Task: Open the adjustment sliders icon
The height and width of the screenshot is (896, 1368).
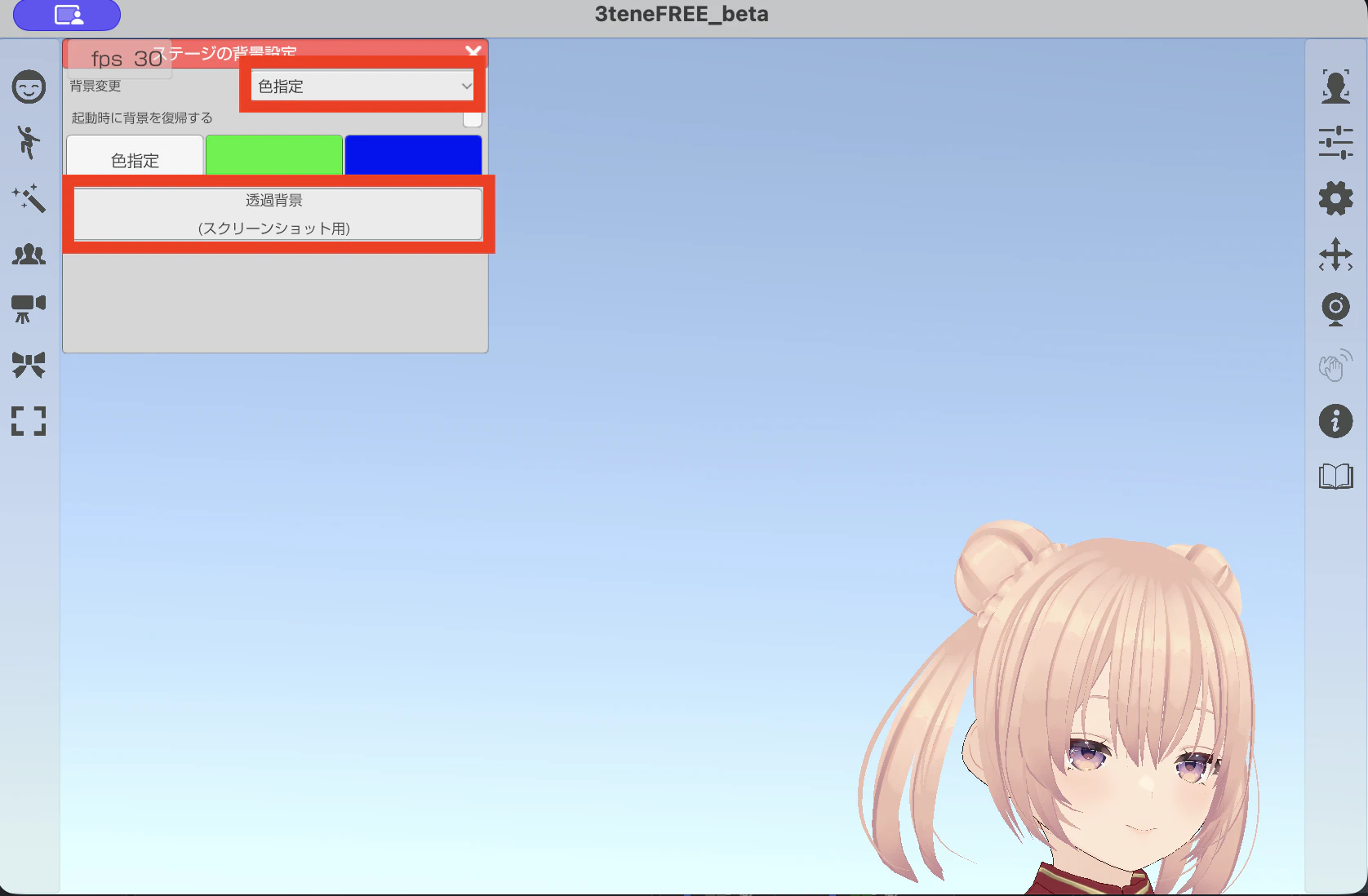Action: (1335, 142)
